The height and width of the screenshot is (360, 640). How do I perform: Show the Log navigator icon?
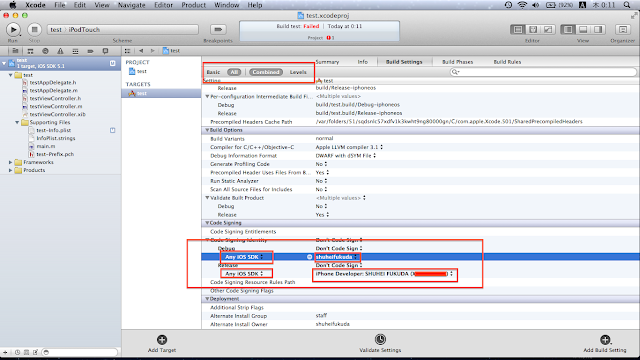[105, 51]
